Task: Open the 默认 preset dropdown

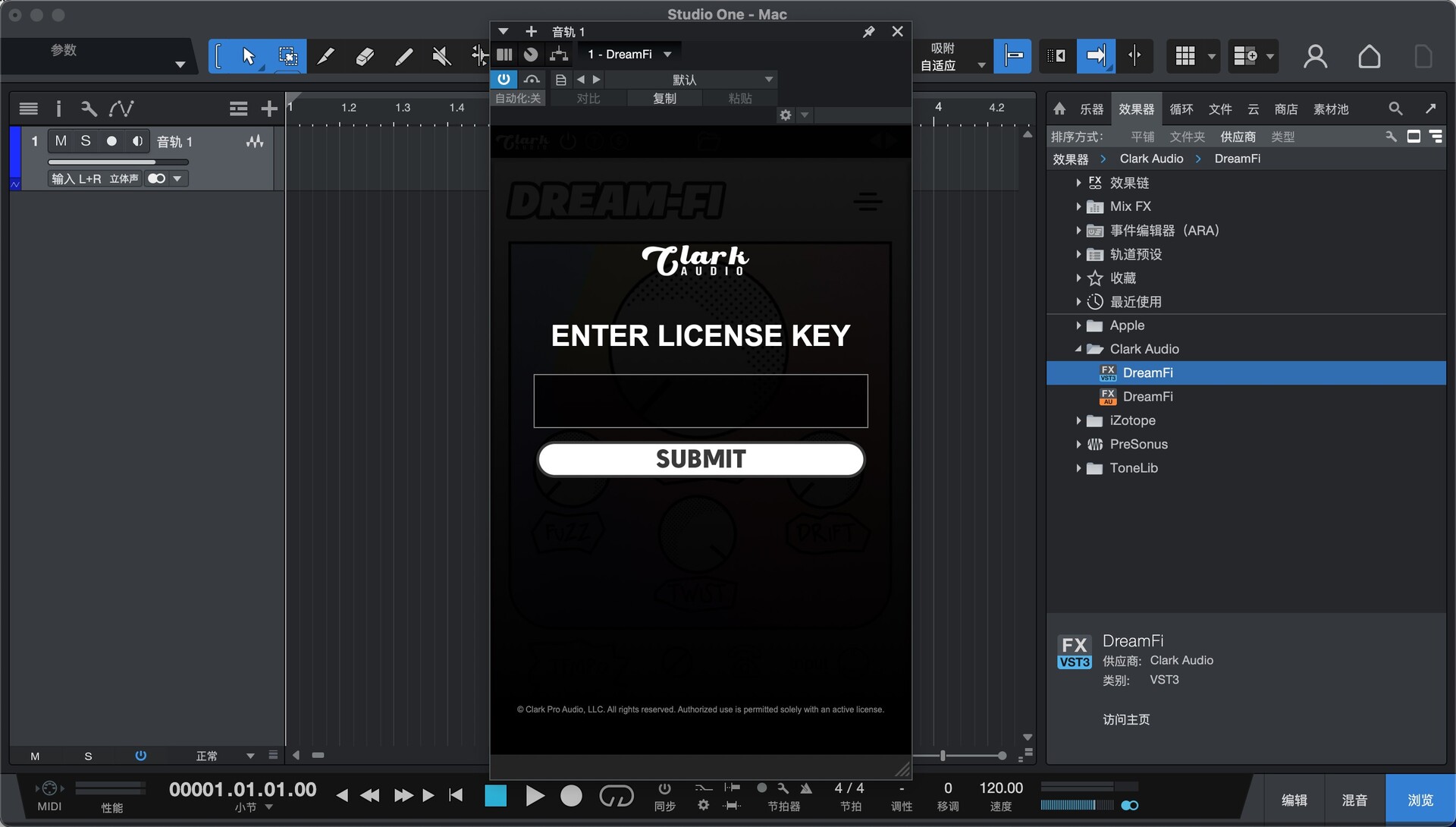Action: (690, 79)
